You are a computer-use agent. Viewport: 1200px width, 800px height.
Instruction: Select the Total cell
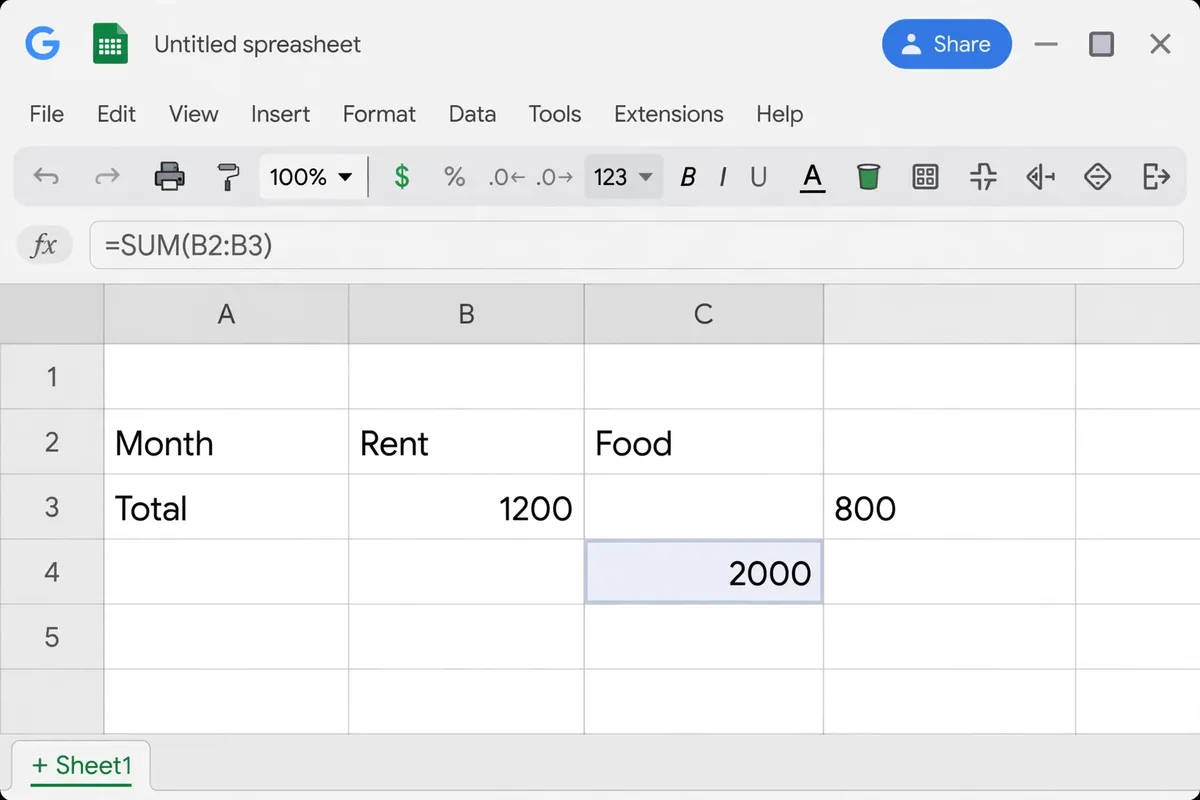[x=226, y=507]
